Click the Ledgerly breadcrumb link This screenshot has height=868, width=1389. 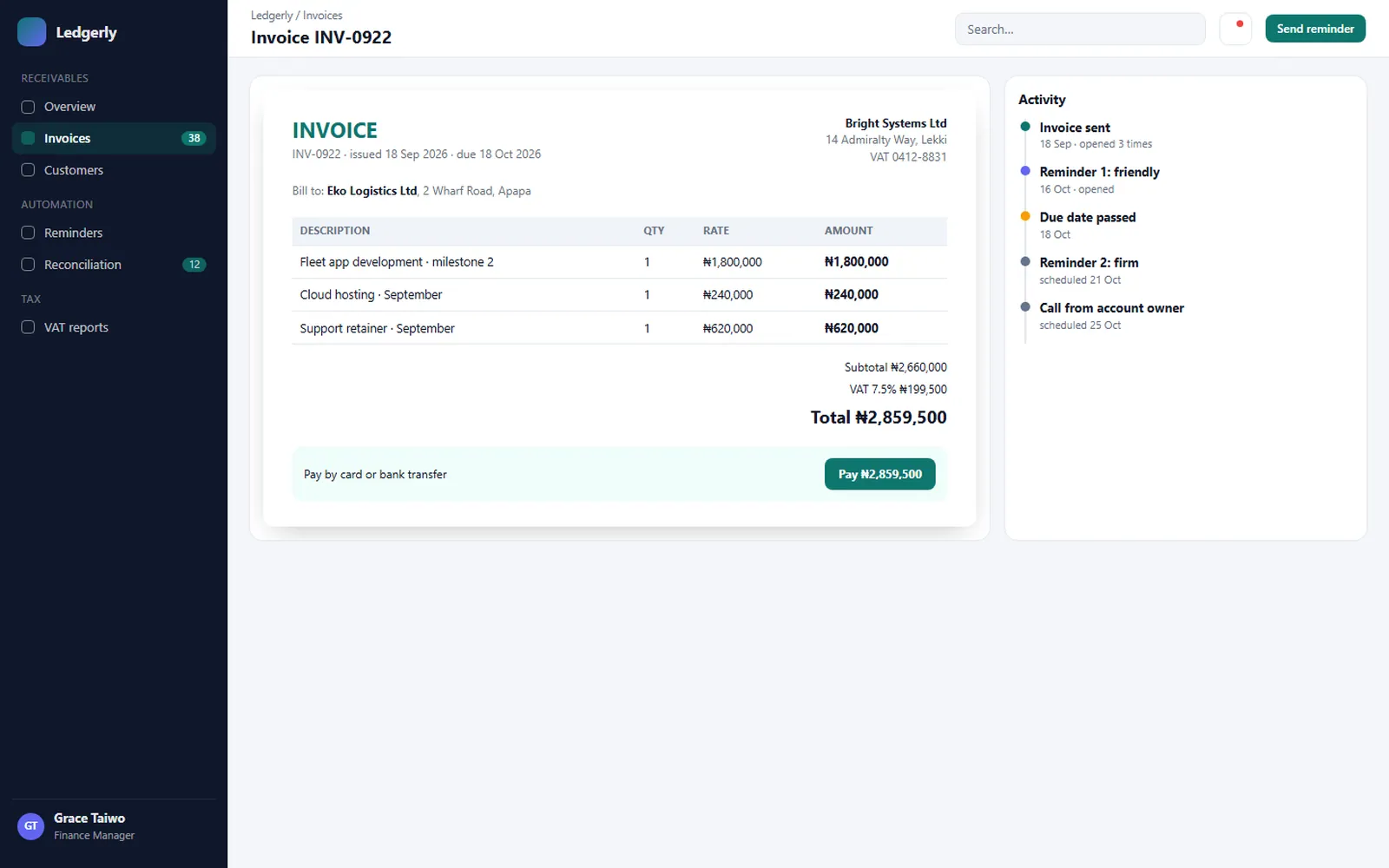[272, 16]
